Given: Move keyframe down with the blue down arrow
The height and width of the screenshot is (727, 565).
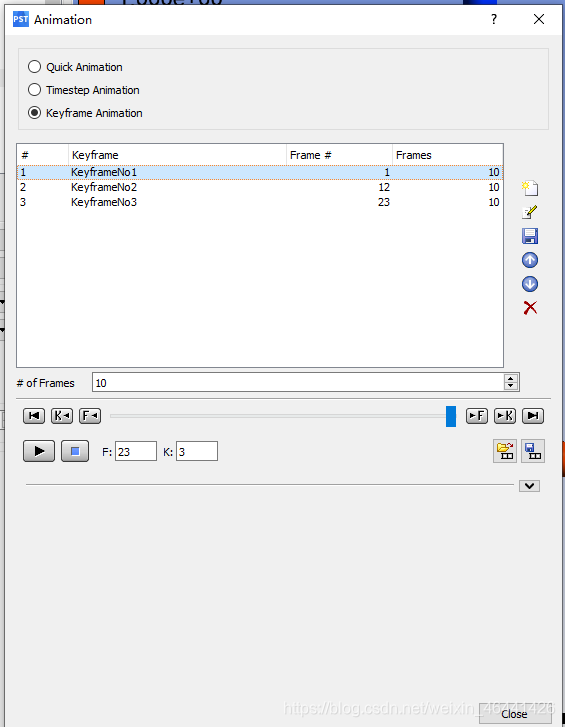Looking at the screenshot, I should [530, 284].
